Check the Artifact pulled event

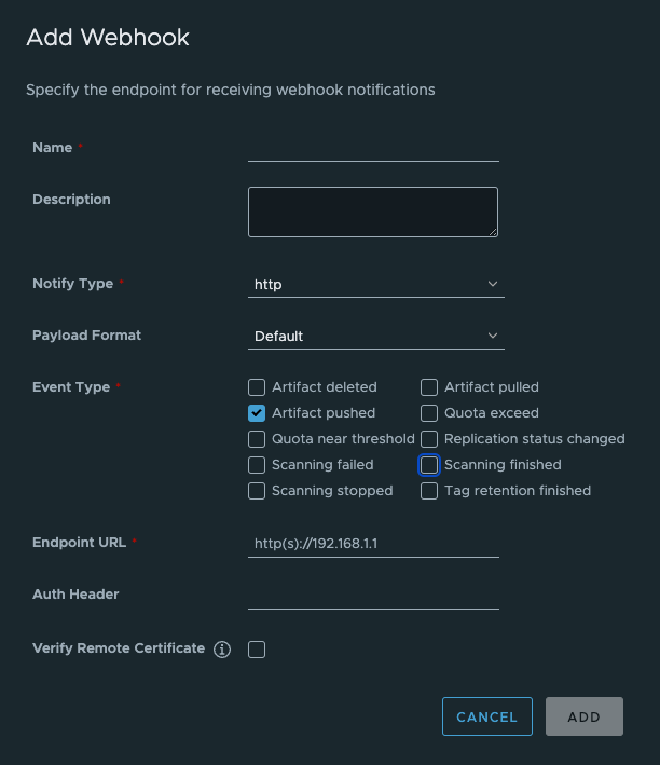[x=430, y=388]
